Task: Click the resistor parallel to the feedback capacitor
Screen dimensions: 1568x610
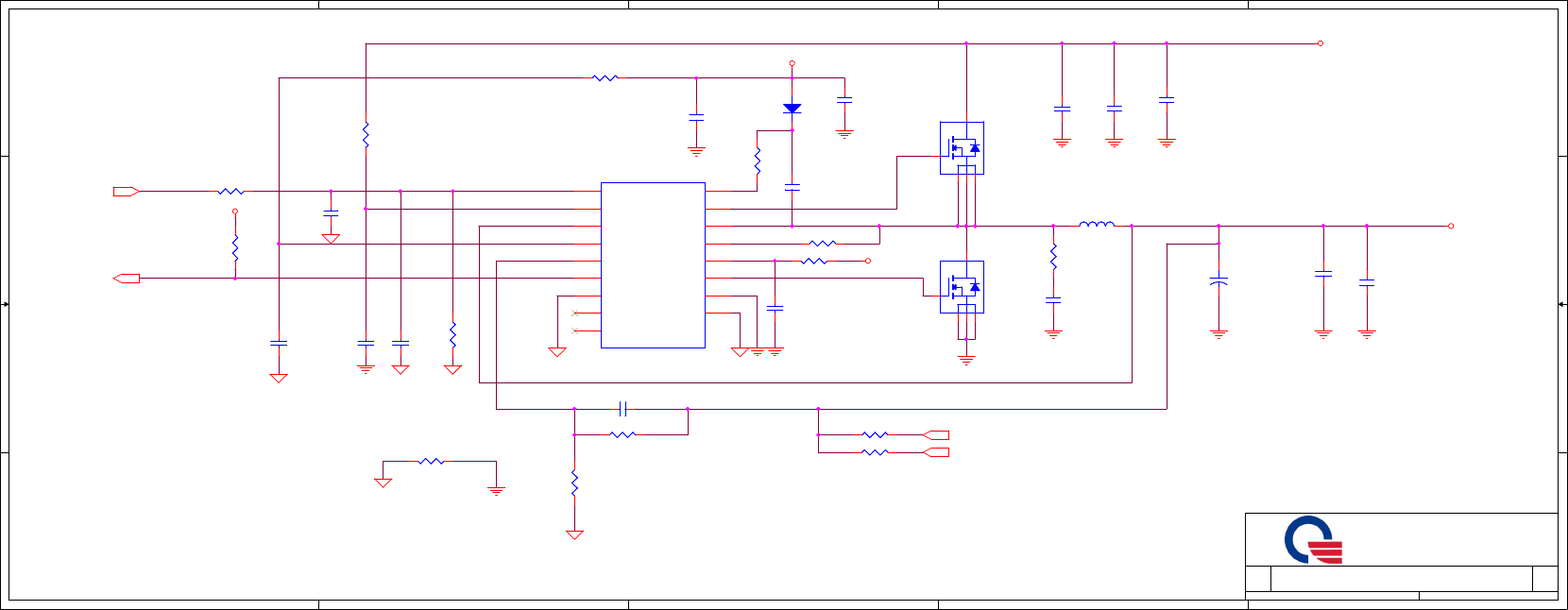Action: tap(622, 434)
